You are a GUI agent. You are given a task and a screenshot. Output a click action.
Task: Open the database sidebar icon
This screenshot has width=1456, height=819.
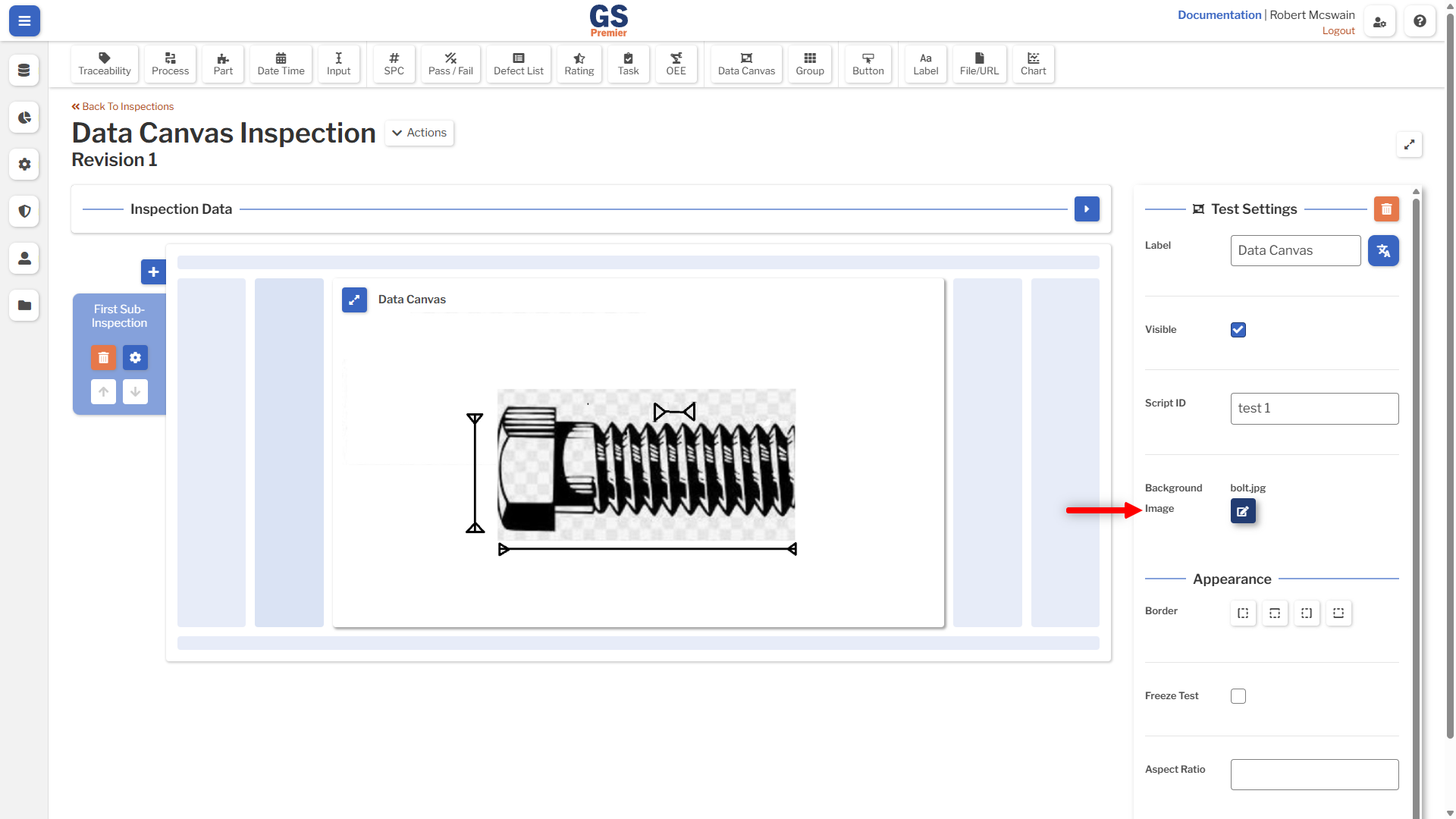[24, 71]
